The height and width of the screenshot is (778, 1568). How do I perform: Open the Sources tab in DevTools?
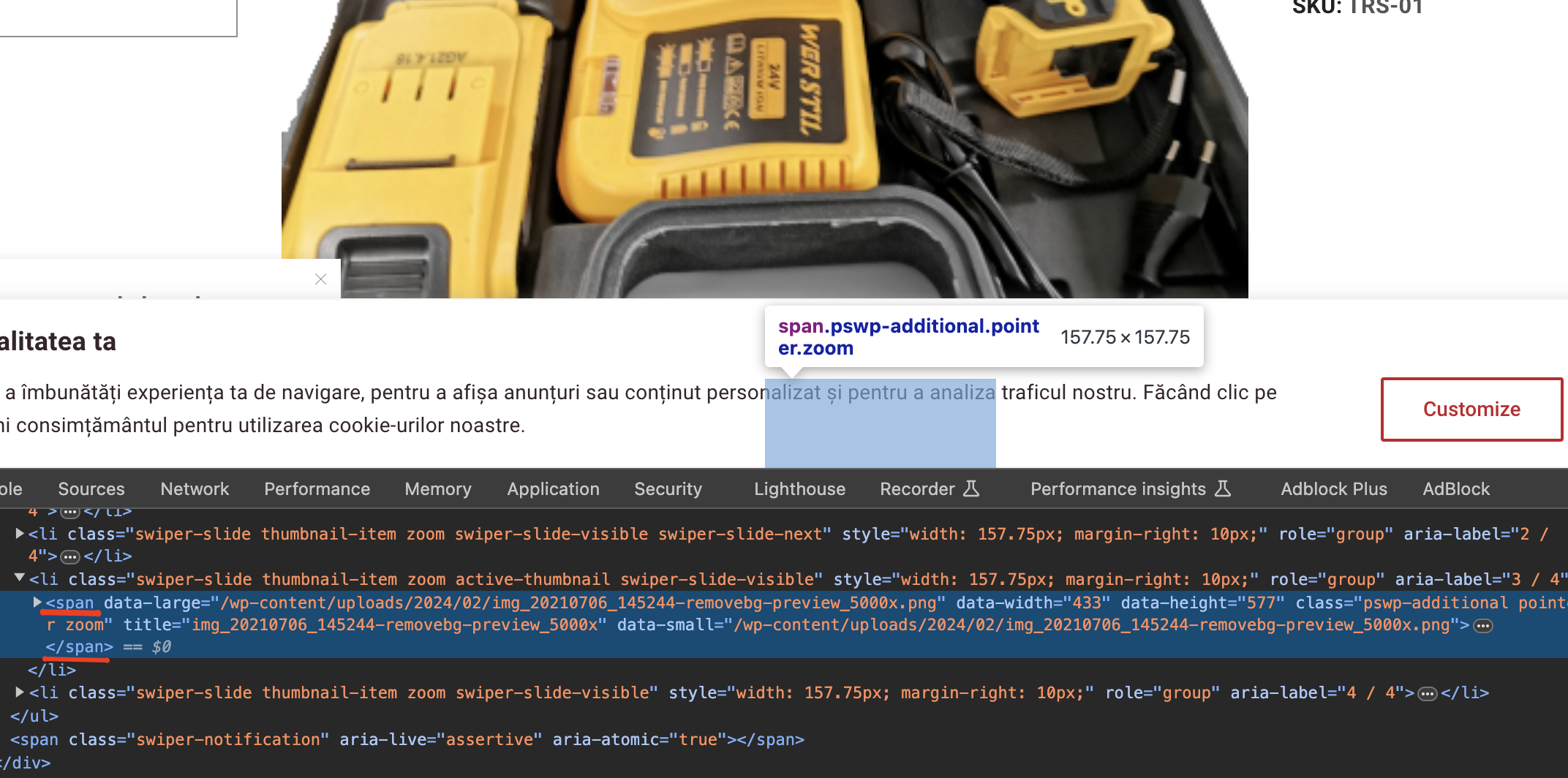point(91,489)
